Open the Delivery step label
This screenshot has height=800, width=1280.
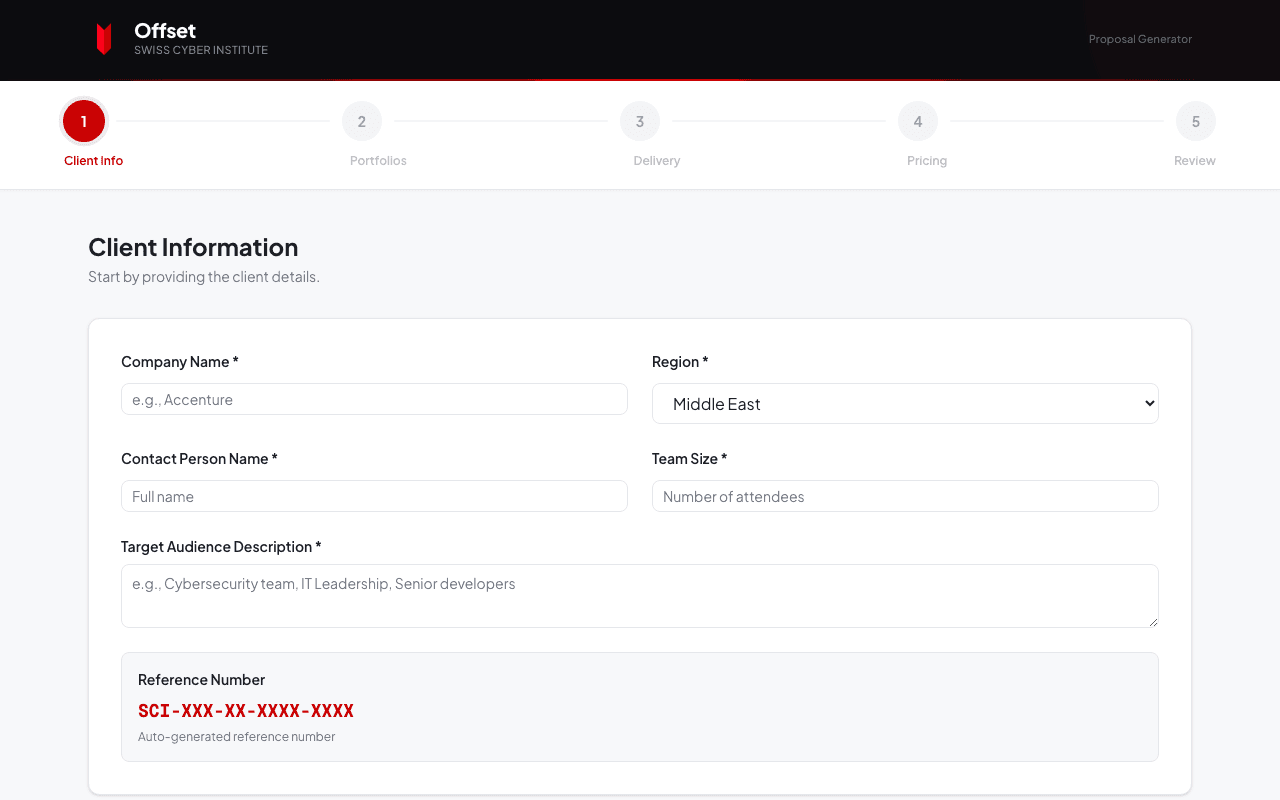click(x=656, y=161)
